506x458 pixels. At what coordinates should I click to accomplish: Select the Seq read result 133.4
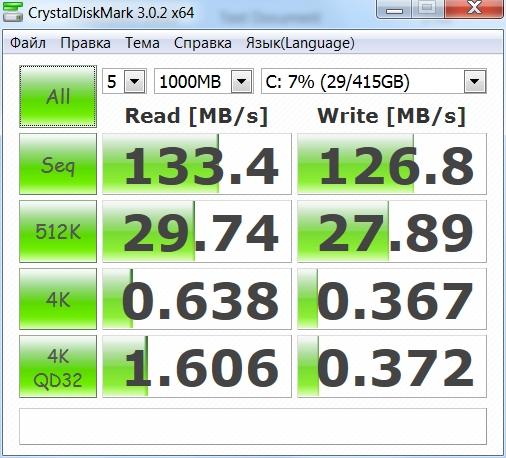point(197,164)
